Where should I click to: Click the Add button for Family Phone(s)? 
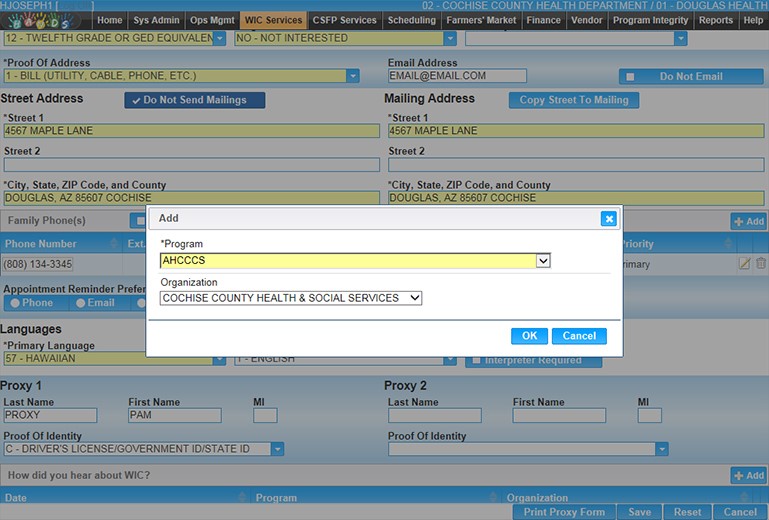pos(748,221)
